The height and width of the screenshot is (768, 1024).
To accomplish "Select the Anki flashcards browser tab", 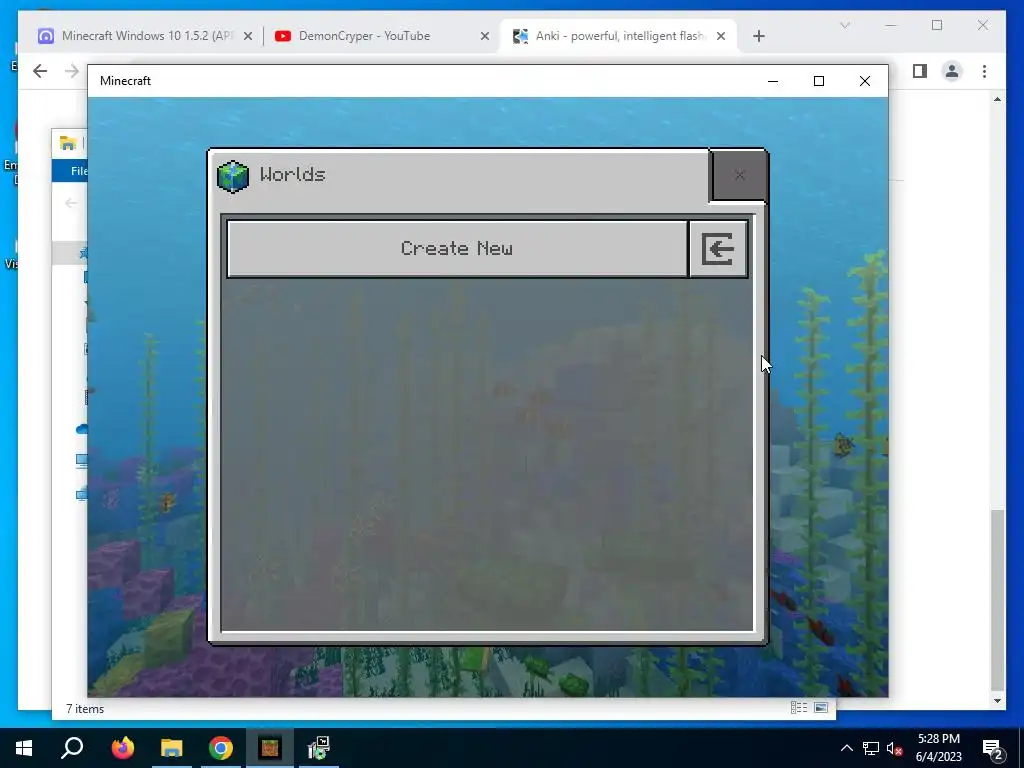I will click(619, 36).
